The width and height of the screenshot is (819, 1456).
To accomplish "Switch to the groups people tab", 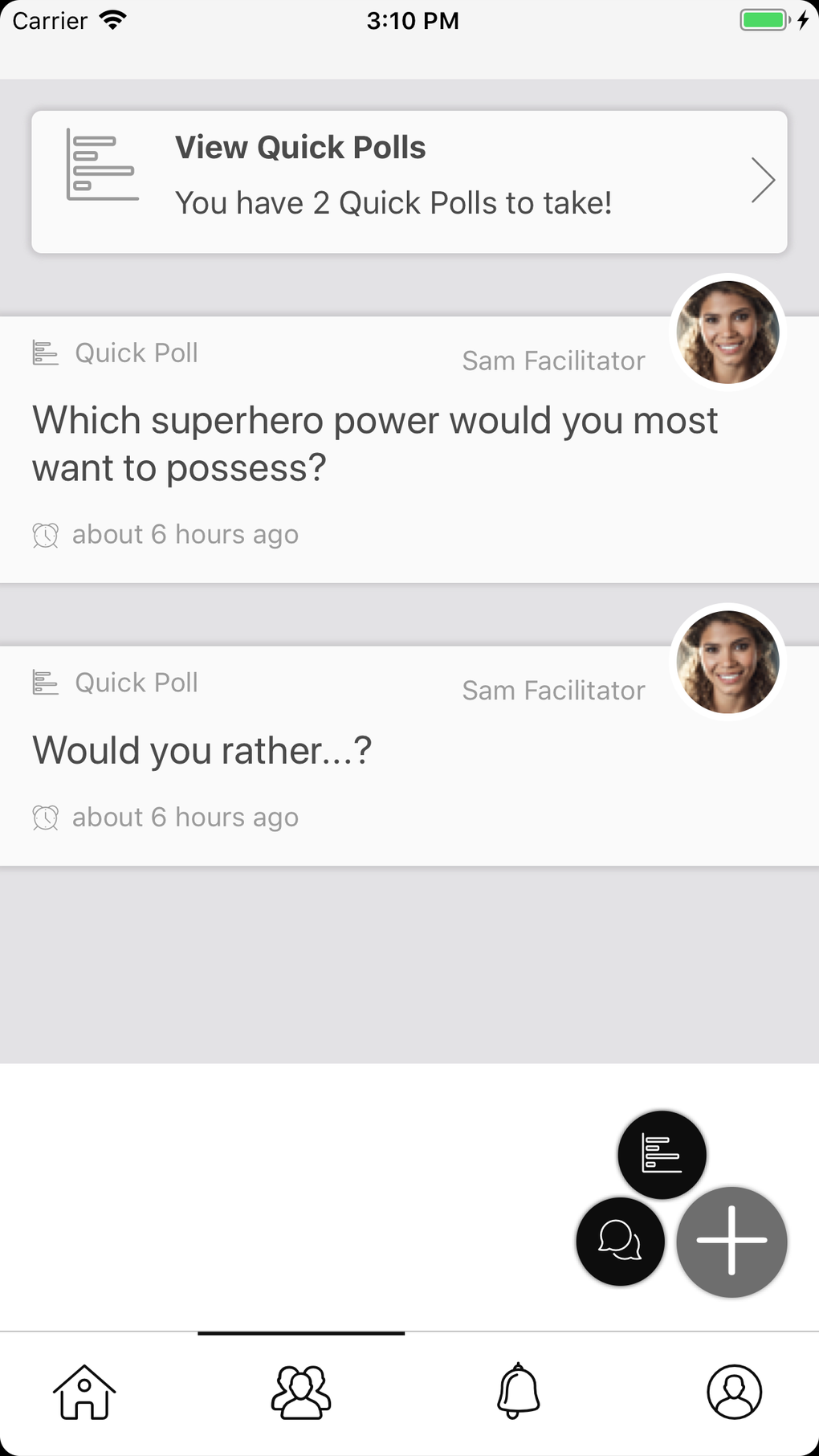I will coord(301,1392).
